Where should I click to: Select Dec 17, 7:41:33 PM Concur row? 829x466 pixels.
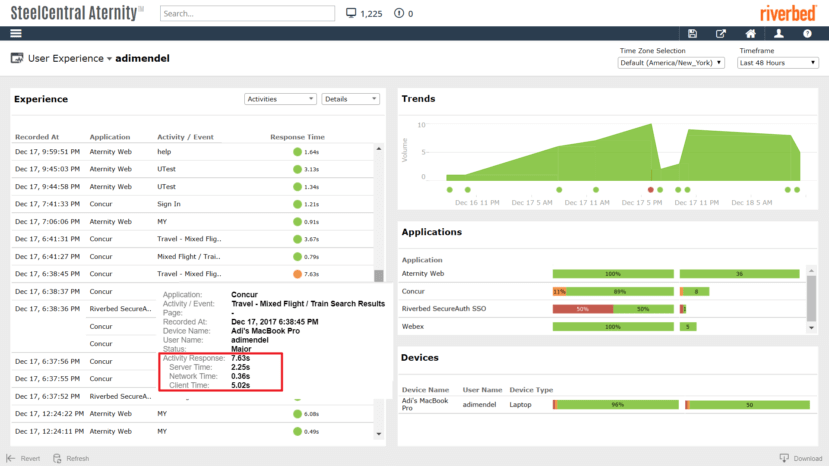click(193, 204)
